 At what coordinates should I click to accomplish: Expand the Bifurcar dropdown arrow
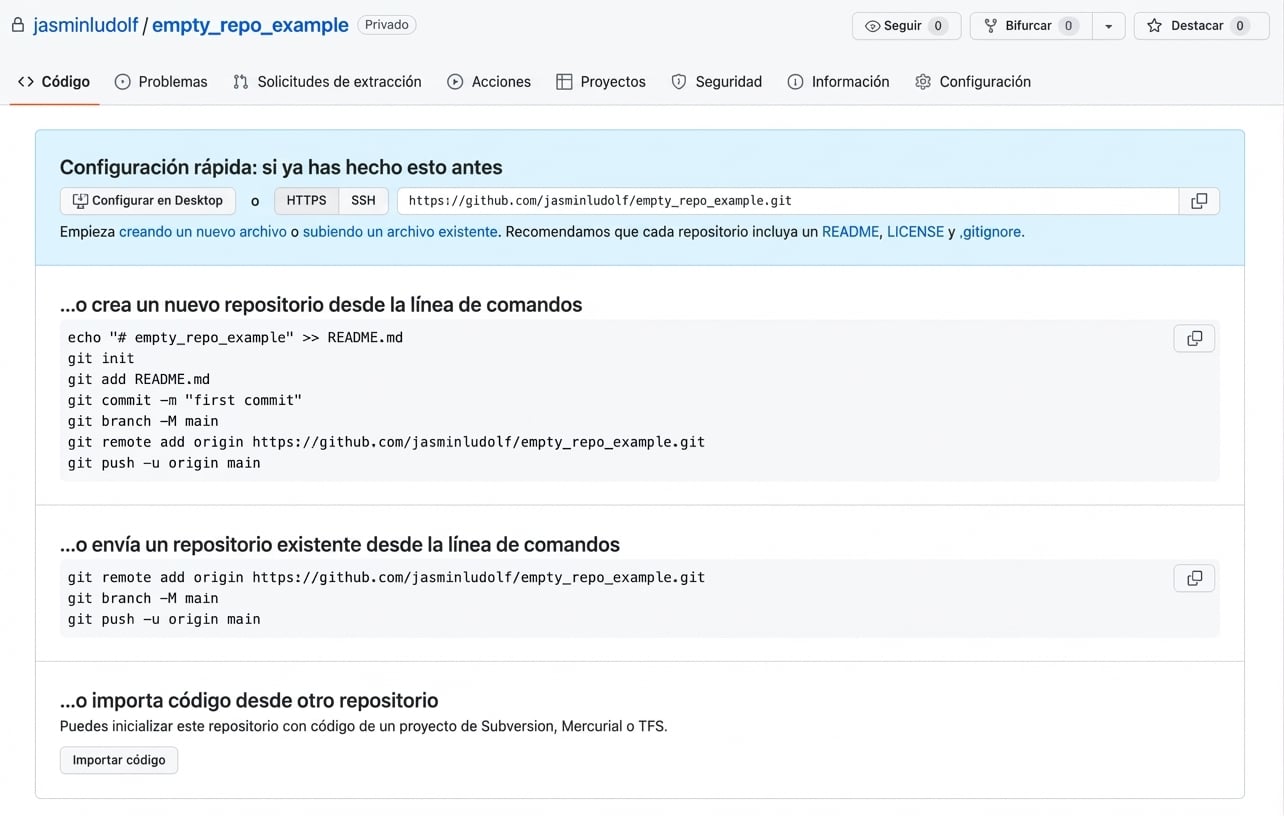(x=1108, y=26)
